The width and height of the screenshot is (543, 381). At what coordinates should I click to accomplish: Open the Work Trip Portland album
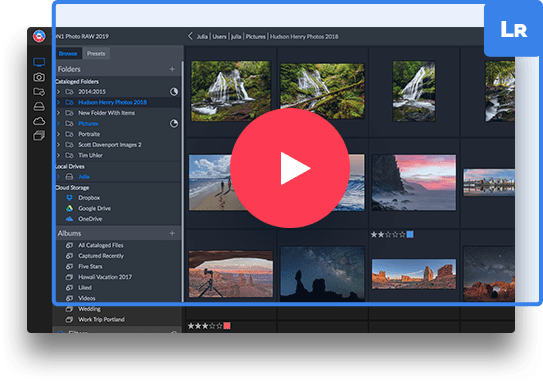(101, 319)
